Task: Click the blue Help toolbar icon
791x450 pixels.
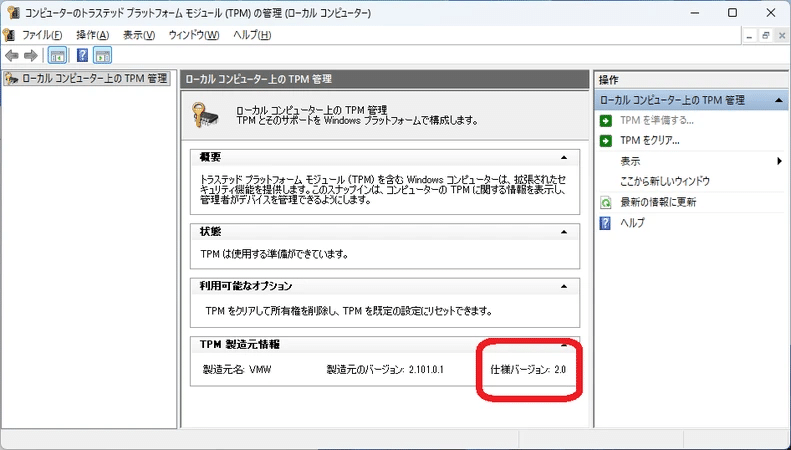Action: click(x=82, y=55)
